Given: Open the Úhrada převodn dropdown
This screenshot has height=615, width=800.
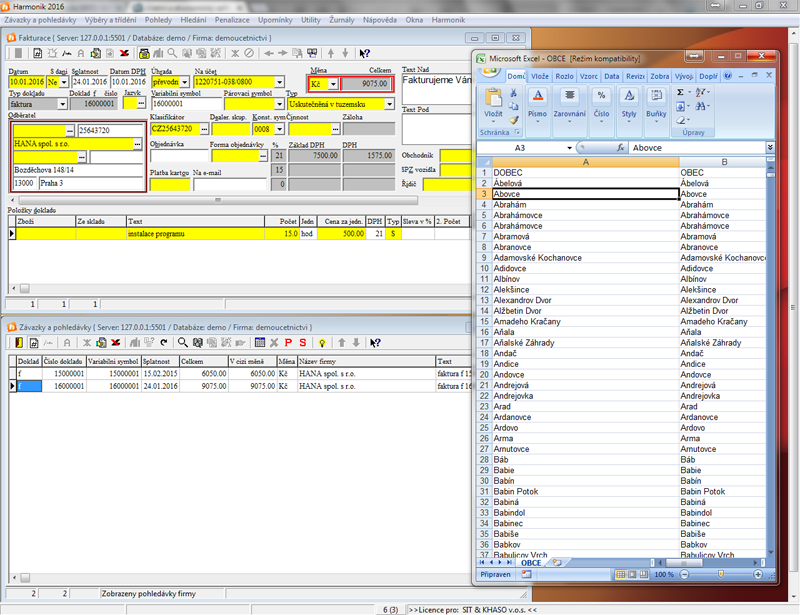Looking at the screenshot, I should [185, 82].
